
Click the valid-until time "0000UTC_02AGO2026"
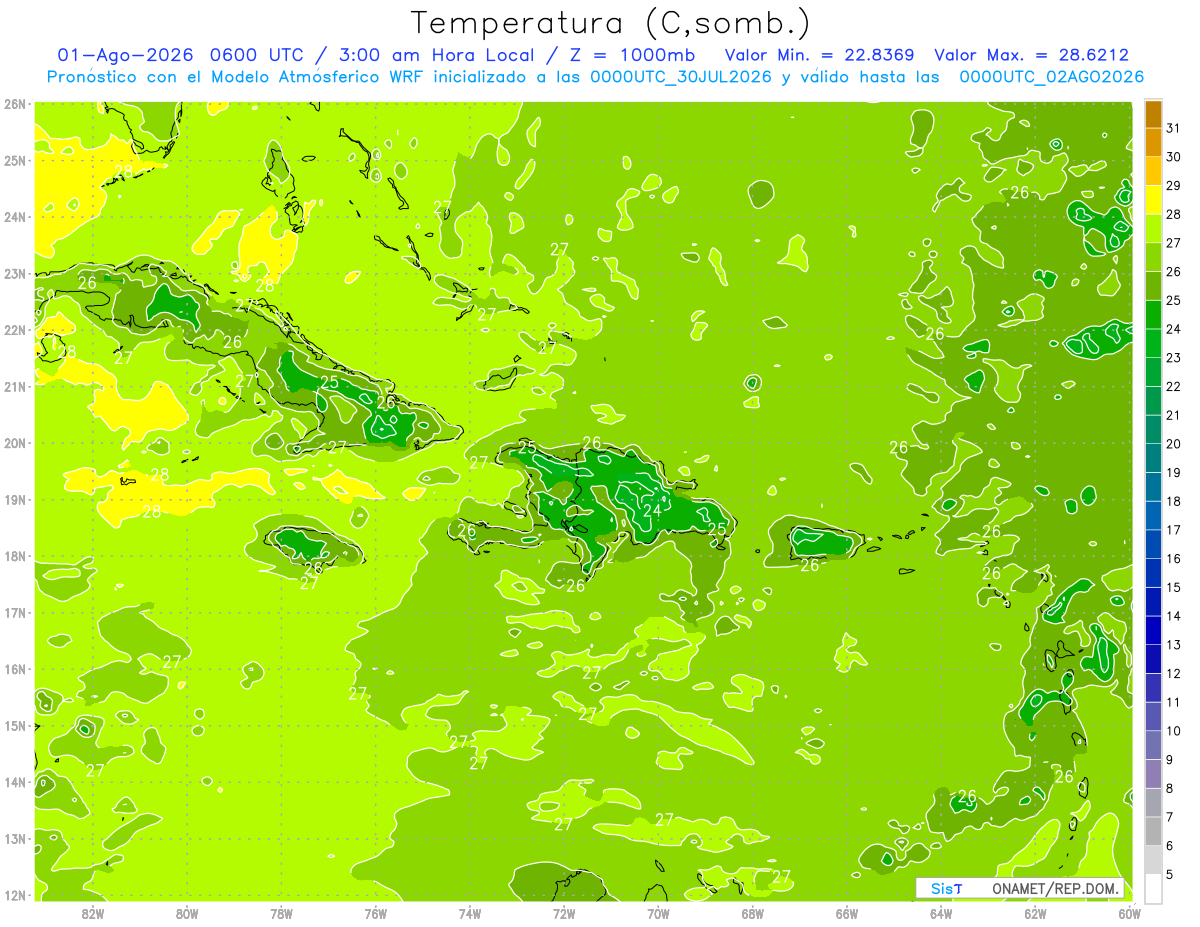1051,77
